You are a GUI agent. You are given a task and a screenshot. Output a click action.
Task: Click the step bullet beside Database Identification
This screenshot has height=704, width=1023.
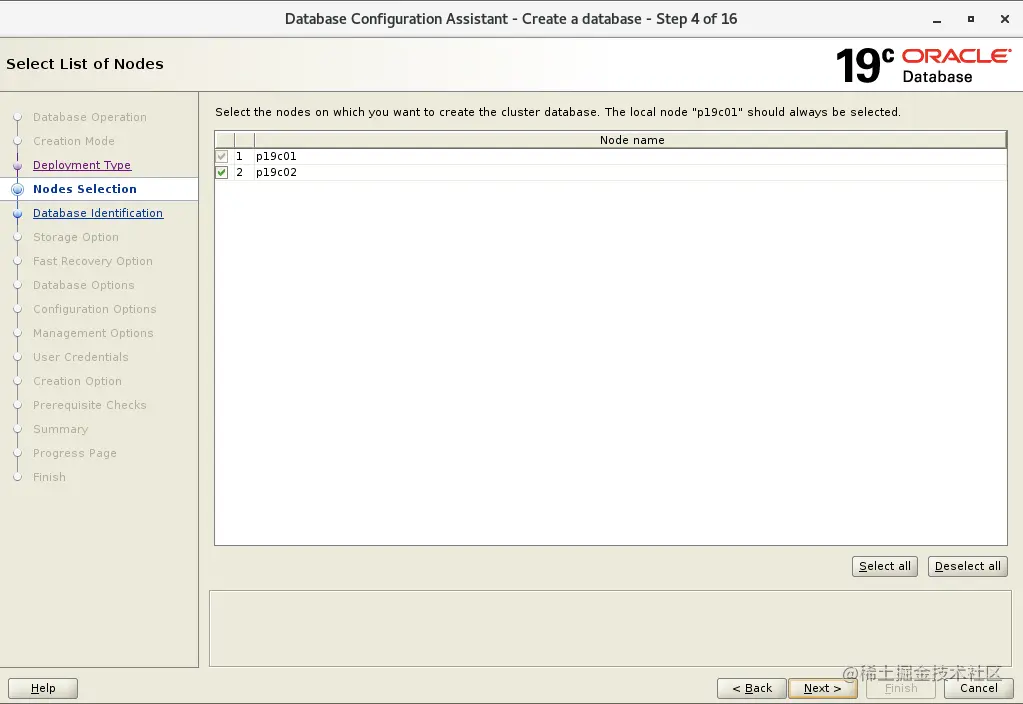[18, 214]
